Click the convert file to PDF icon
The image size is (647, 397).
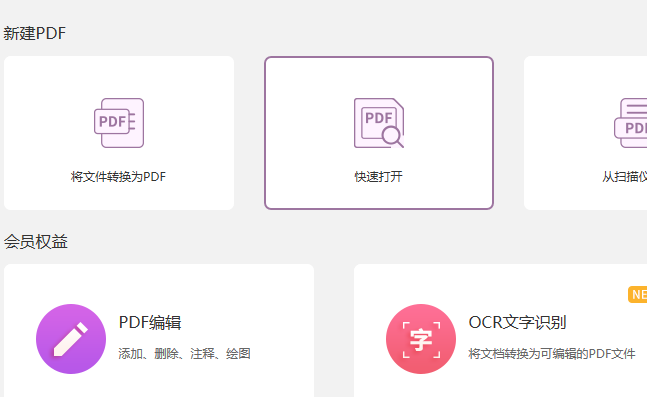119,123
